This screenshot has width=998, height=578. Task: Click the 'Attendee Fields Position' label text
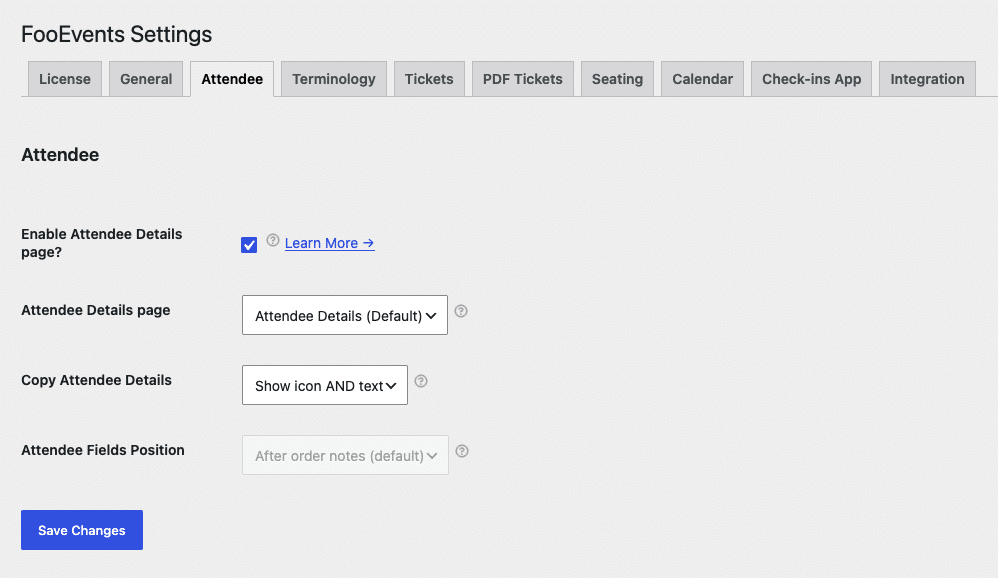[x=102, y=450]
